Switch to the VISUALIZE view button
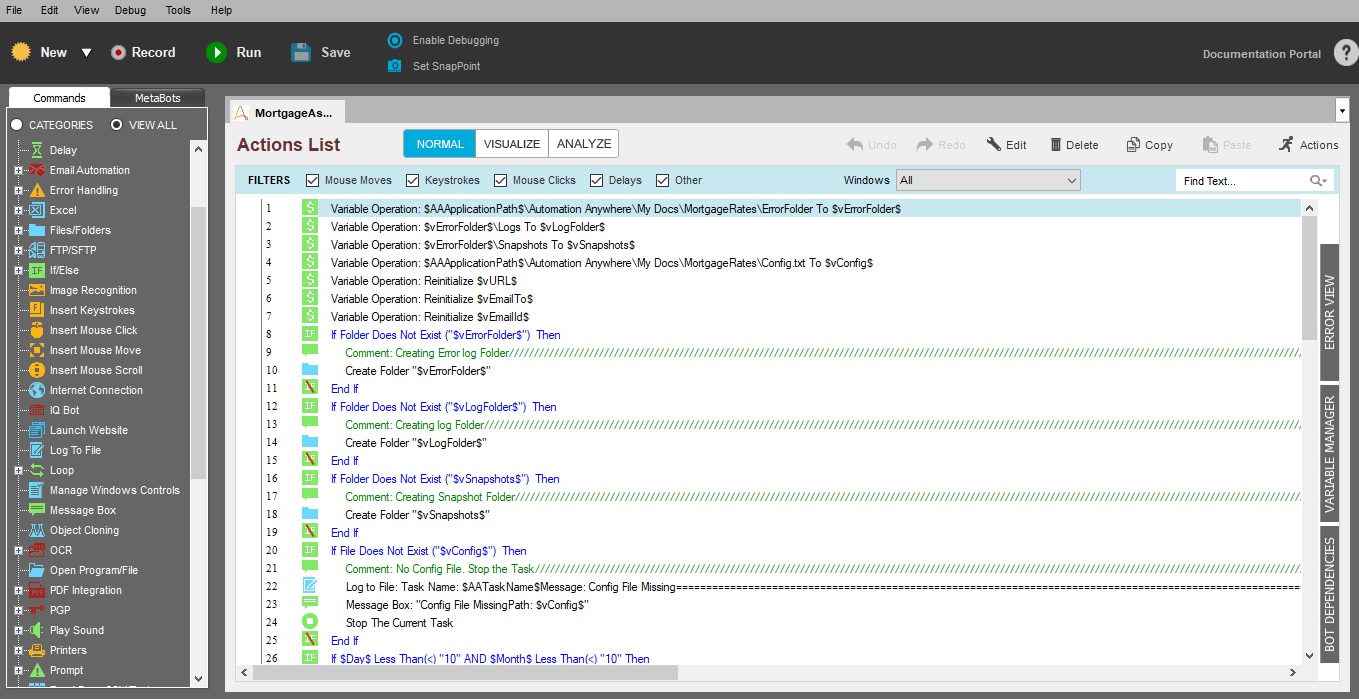The image size is (1359, 699). point(512,144)
